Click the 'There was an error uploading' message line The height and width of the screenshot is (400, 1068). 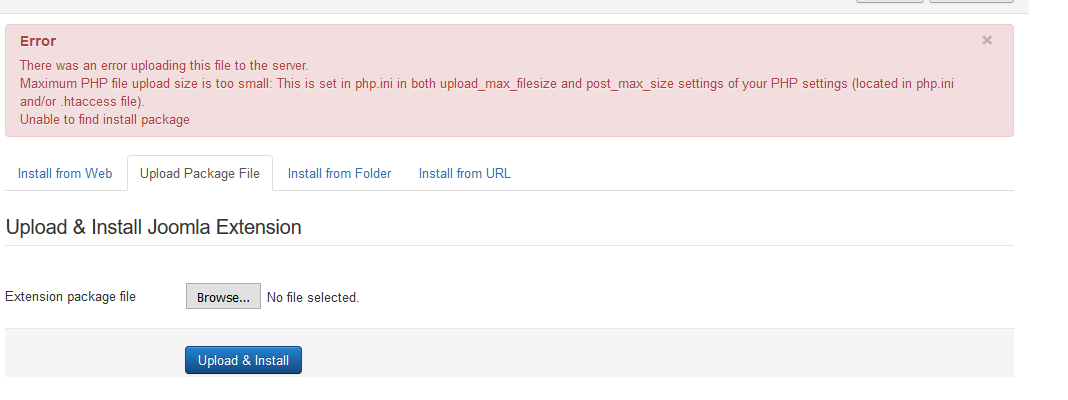164,65
